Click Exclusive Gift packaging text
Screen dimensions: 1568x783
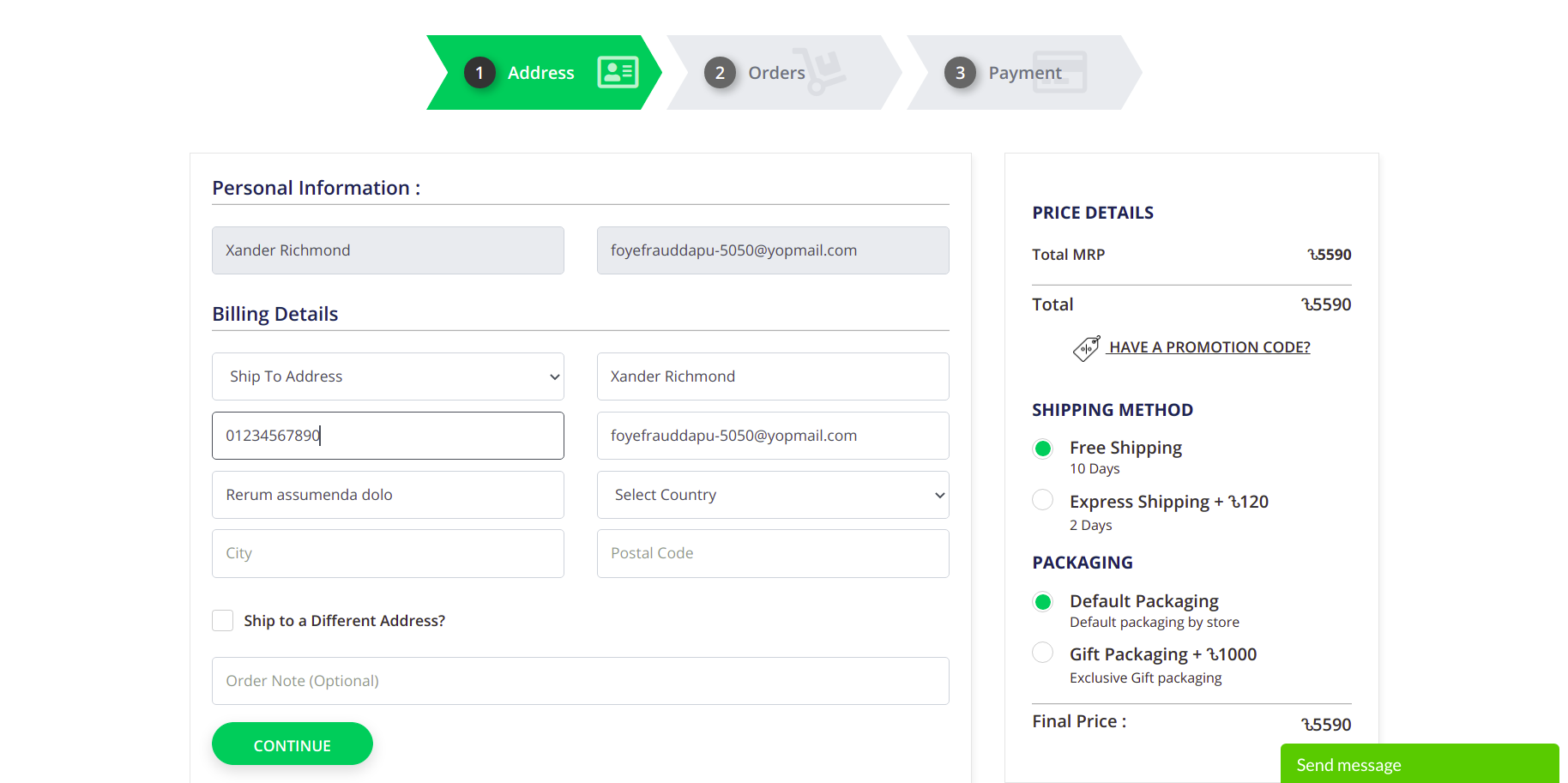(1146, 678)
